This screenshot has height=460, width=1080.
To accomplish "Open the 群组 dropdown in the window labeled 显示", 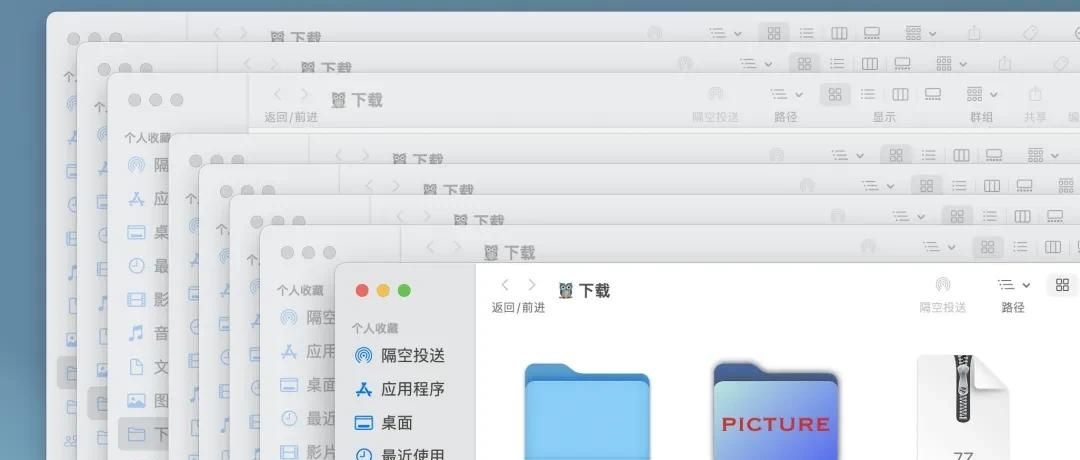I will (982, 94).
